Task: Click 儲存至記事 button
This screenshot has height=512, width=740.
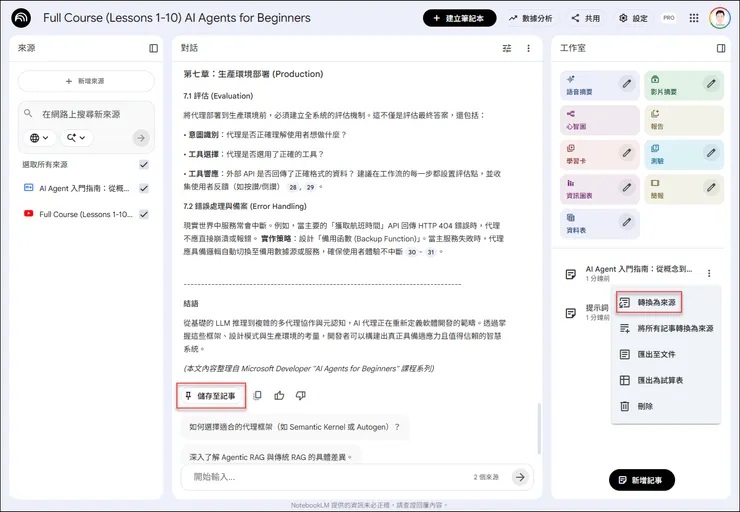Action: coord(211,396)
